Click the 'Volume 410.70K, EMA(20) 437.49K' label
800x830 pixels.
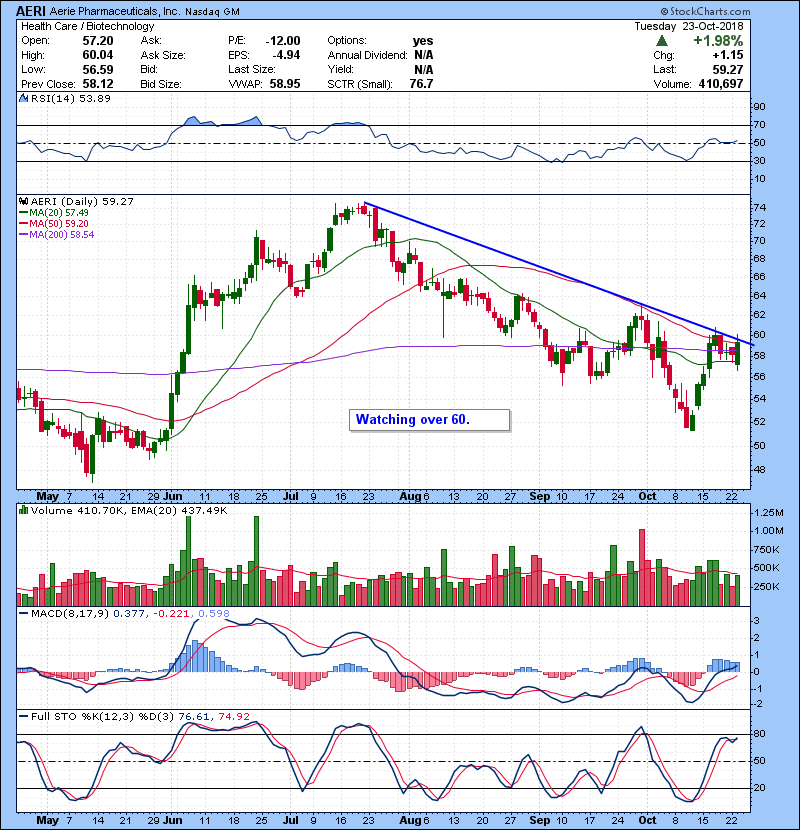[x=129, y=511]
